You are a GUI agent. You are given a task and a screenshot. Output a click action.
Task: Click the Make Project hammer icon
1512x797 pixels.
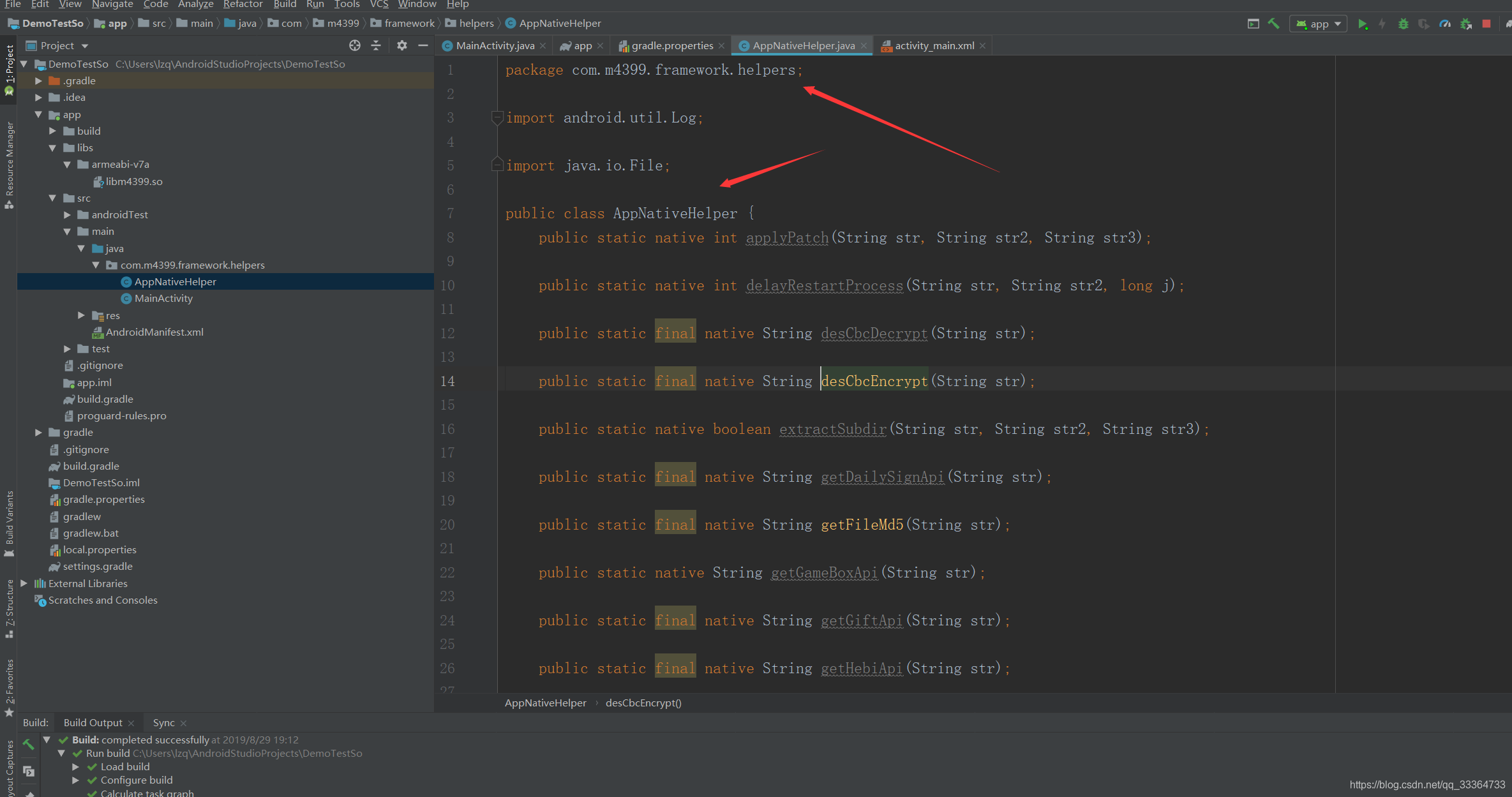1273,24
